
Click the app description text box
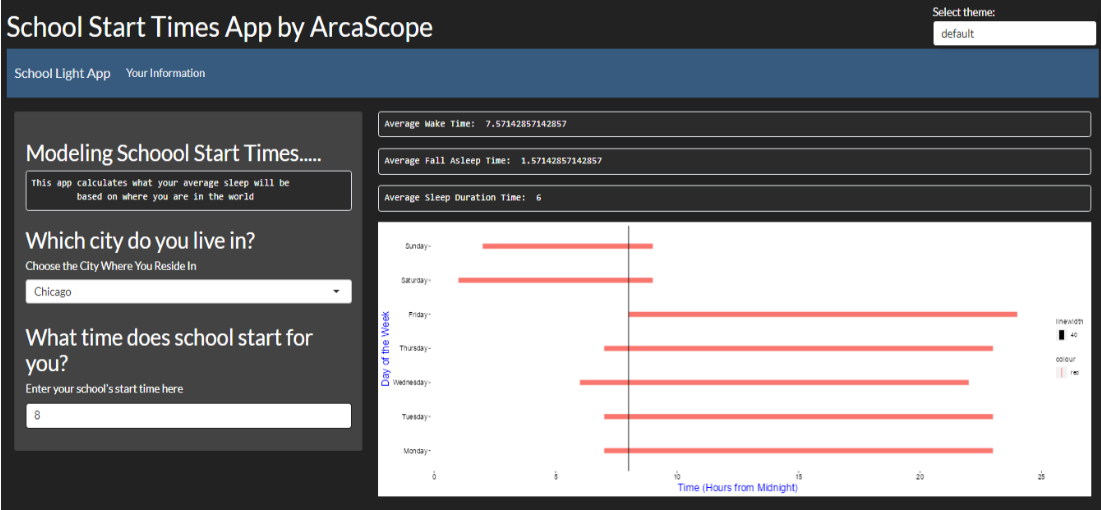tap(188, 190)
